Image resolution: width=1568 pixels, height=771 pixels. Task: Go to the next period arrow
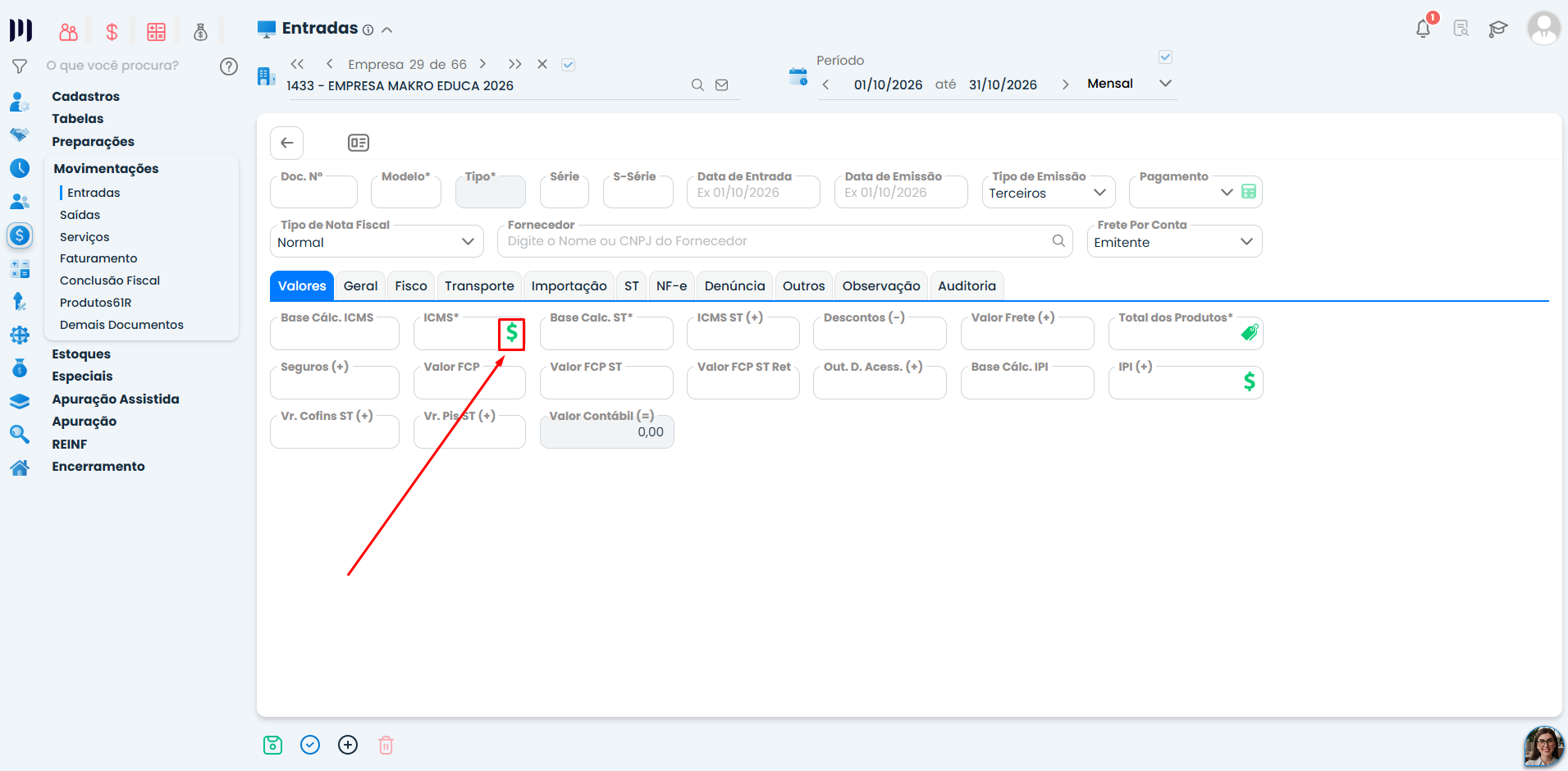[x=1065, y=84]
